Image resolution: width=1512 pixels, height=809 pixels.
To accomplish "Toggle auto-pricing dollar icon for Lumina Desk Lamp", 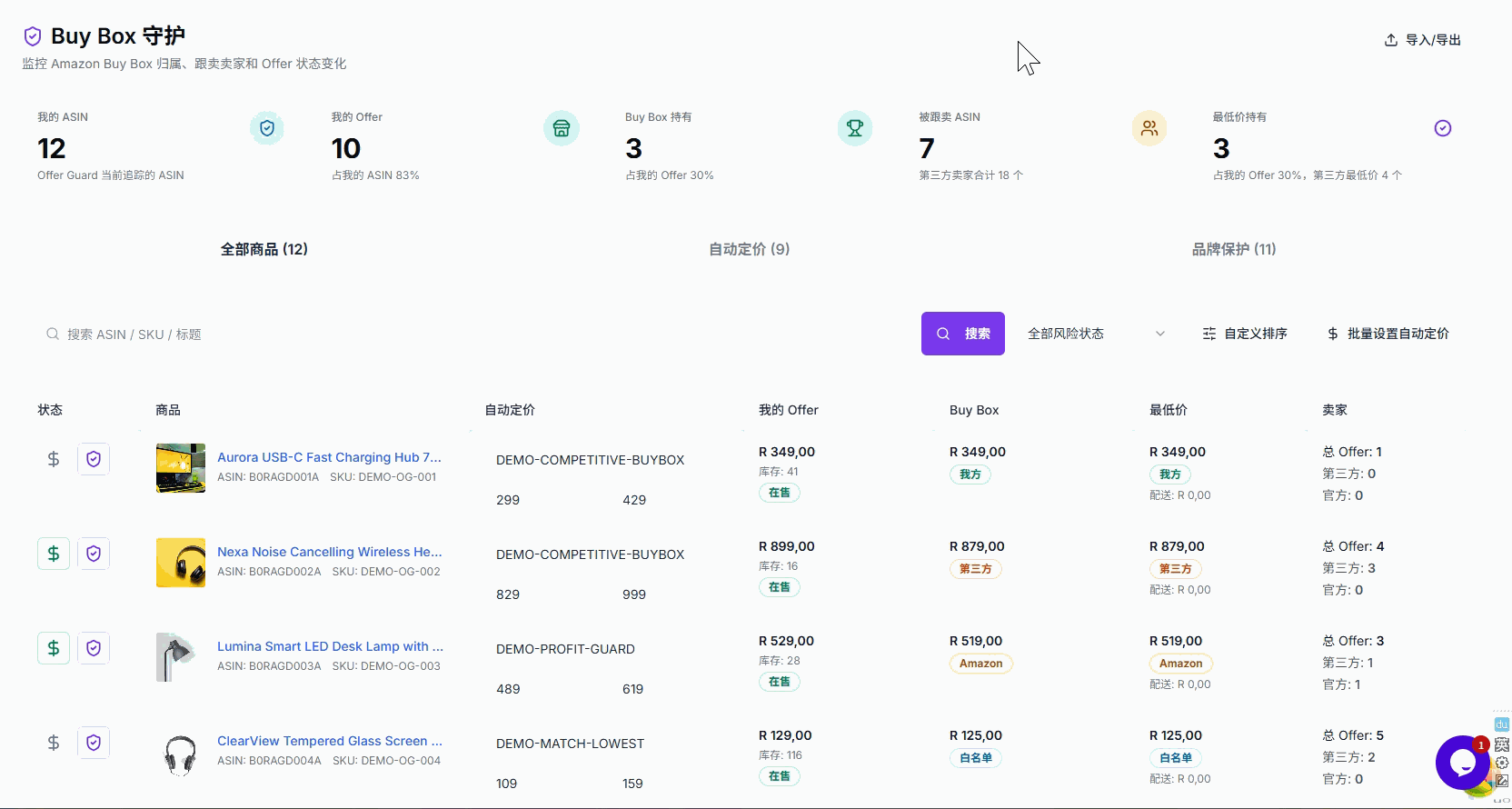I will [54, 648].
